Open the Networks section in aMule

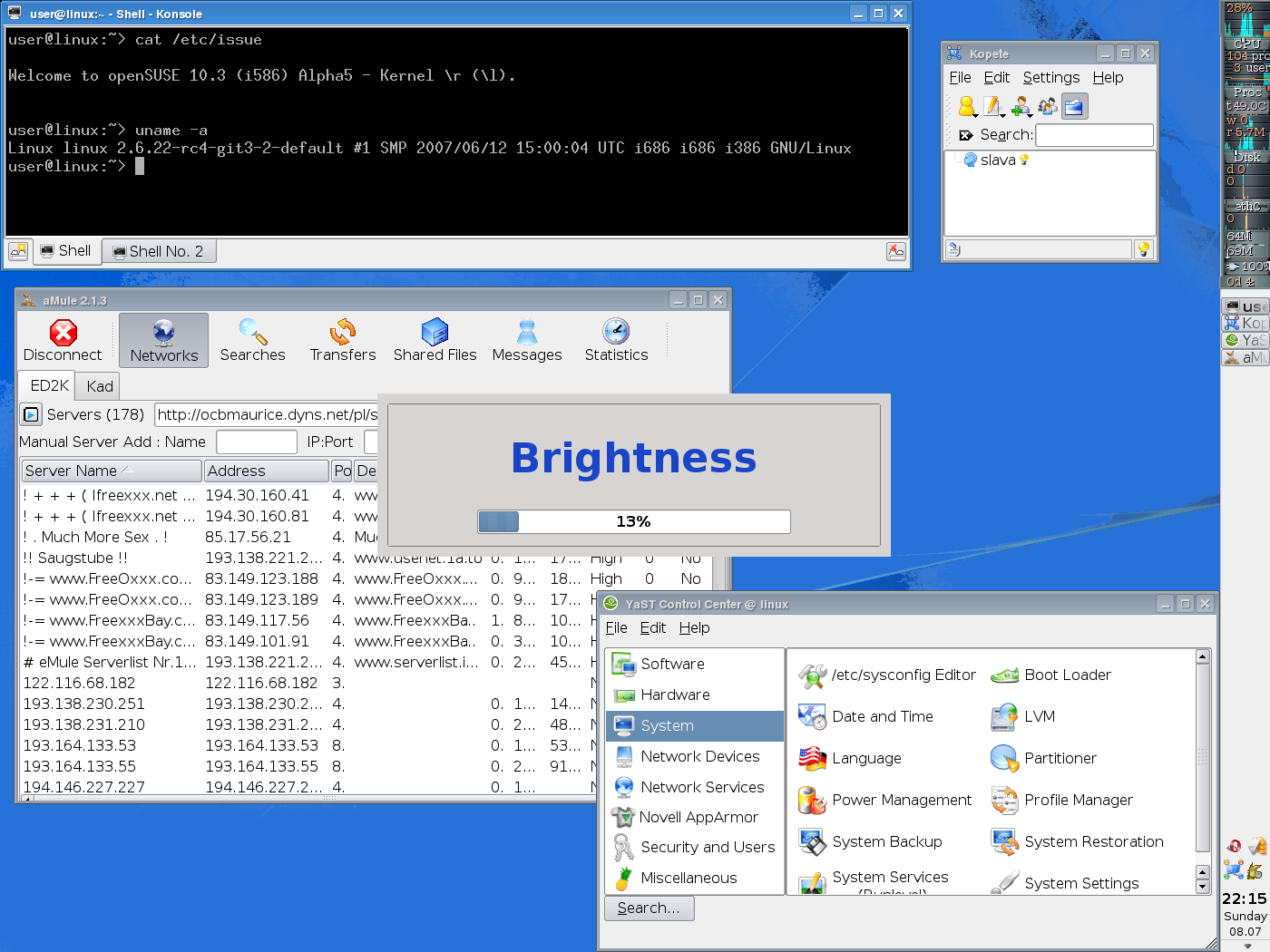pyautogui.click(x=164, y=341)
